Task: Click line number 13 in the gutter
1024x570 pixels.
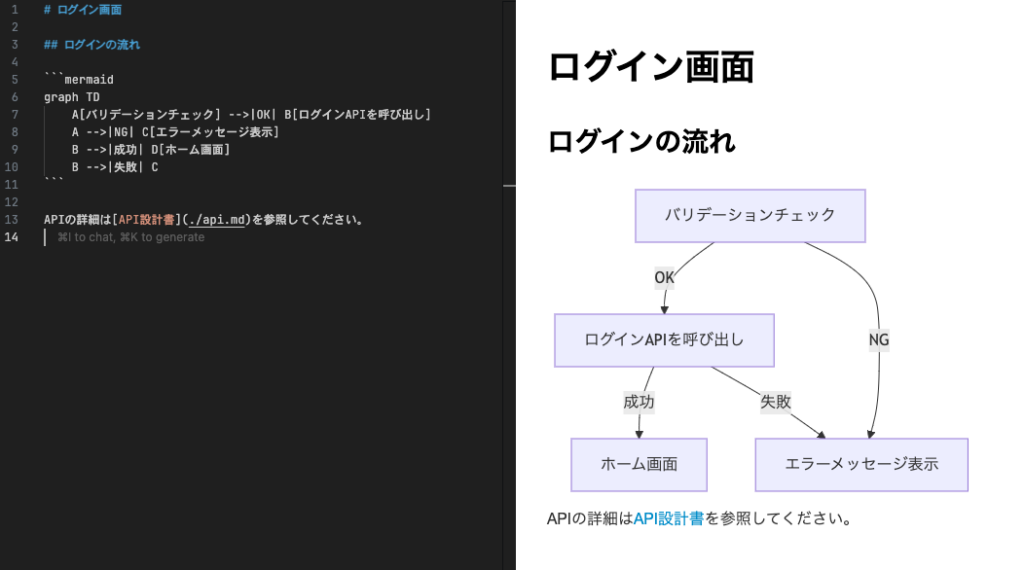Action: (x=11, y=220)
